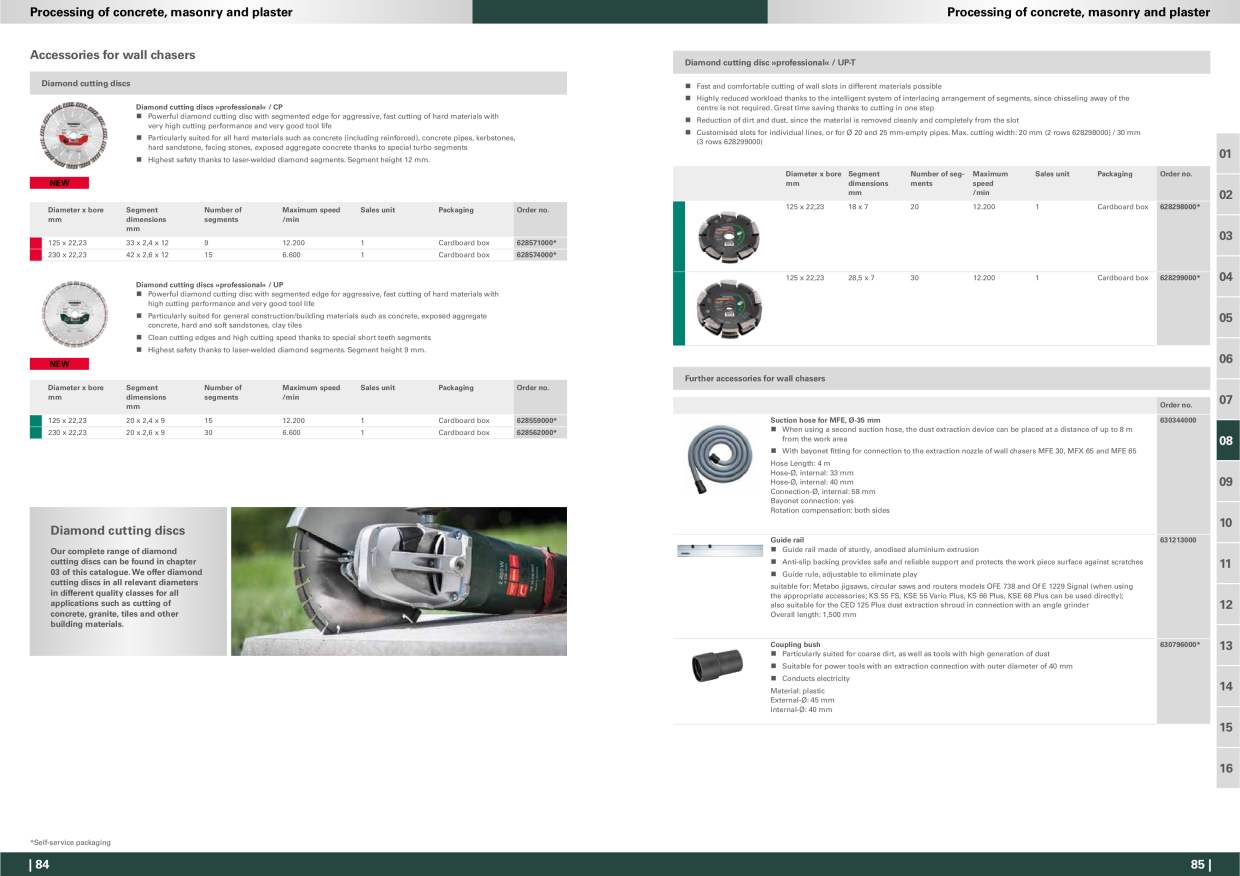Select order number 630344000
This screenshot has width=1240, height=876.
point(1178,420)
